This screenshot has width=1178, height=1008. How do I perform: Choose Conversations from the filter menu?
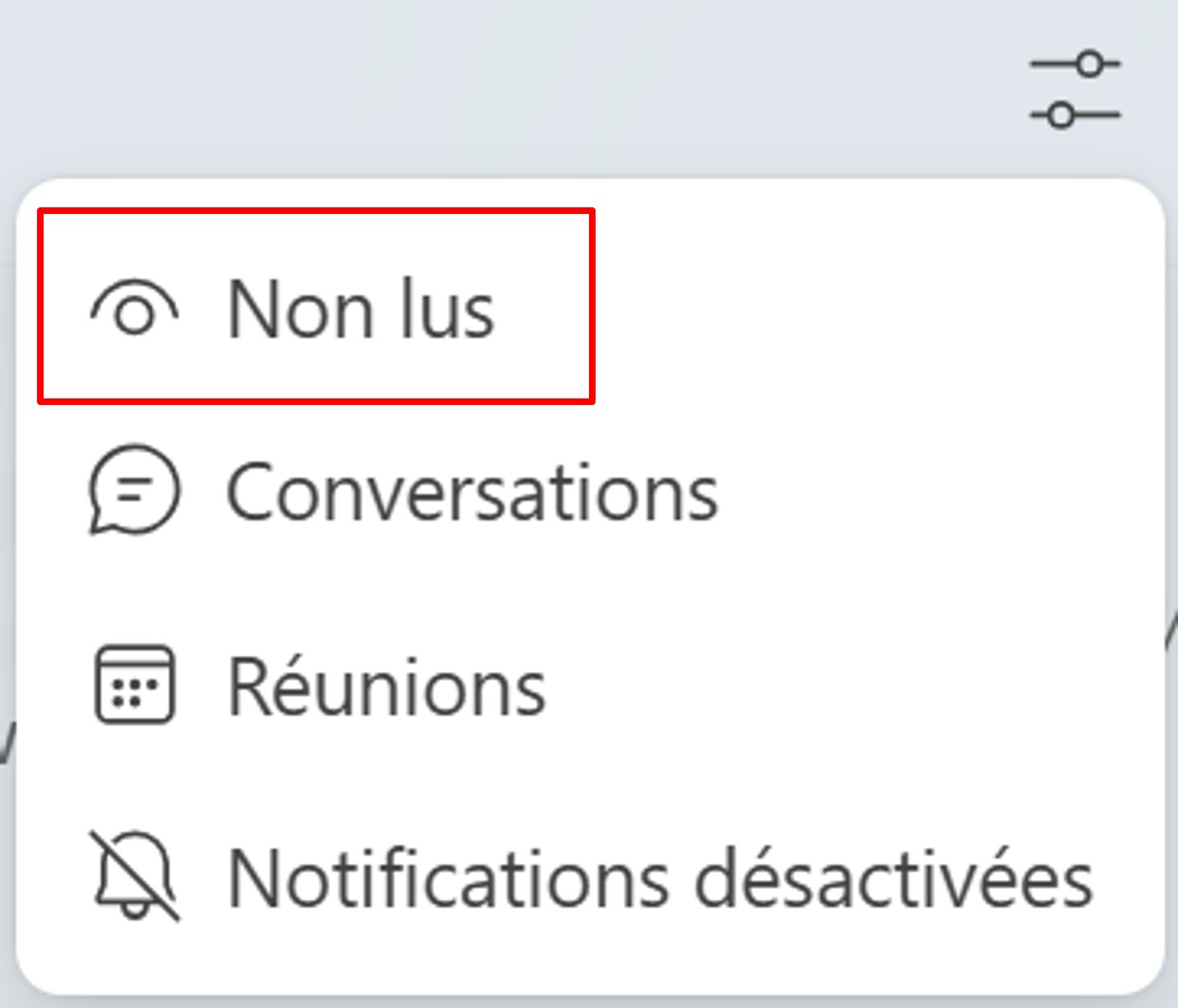(591, 492)
